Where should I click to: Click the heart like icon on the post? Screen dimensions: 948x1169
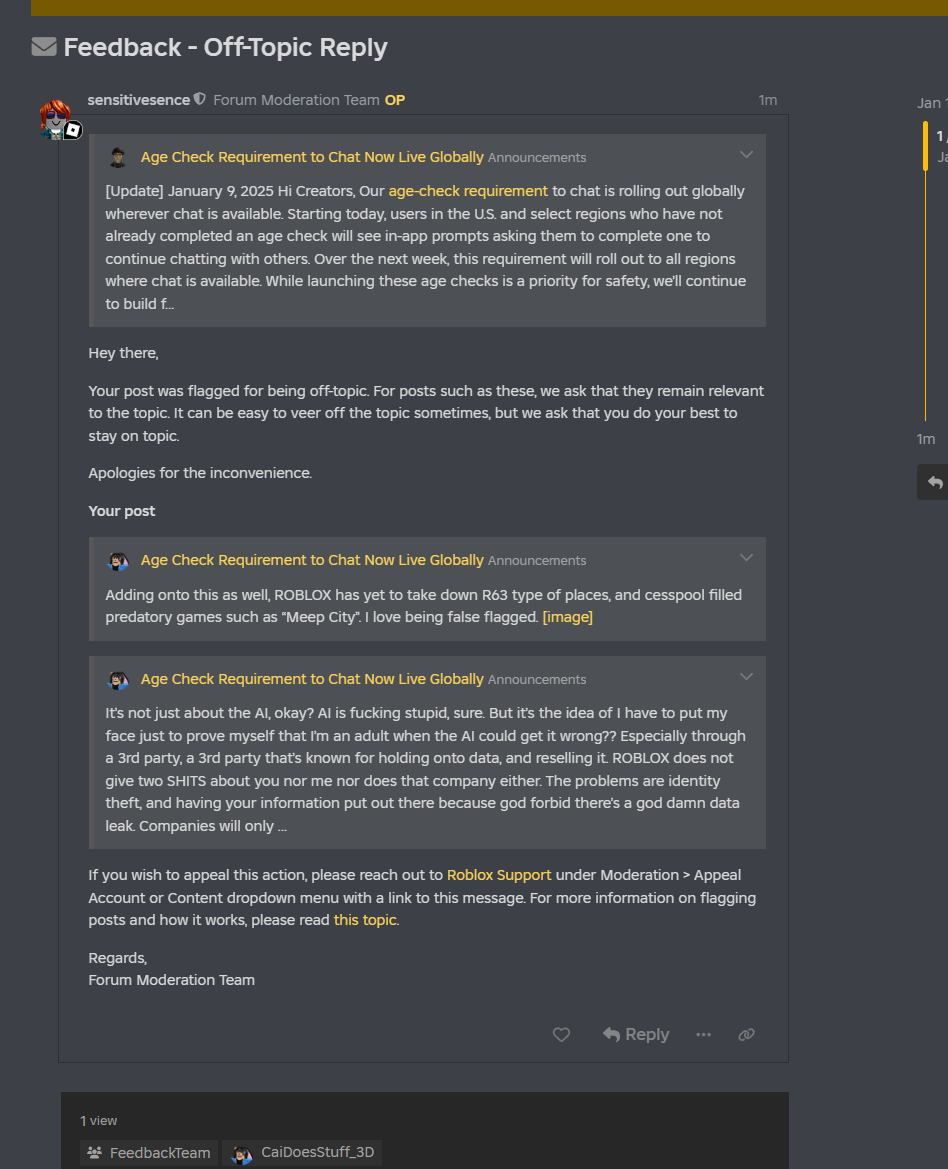click(x=561, y=1035)
